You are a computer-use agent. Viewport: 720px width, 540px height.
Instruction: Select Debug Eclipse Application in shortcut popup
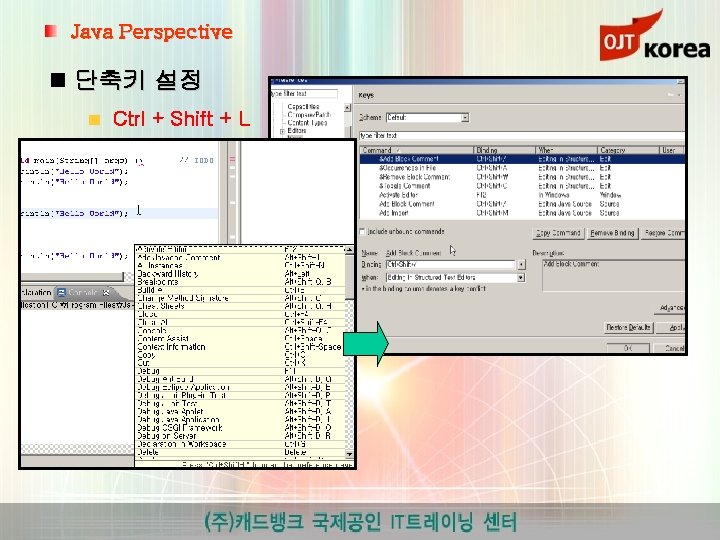click(x=240, y=387)
